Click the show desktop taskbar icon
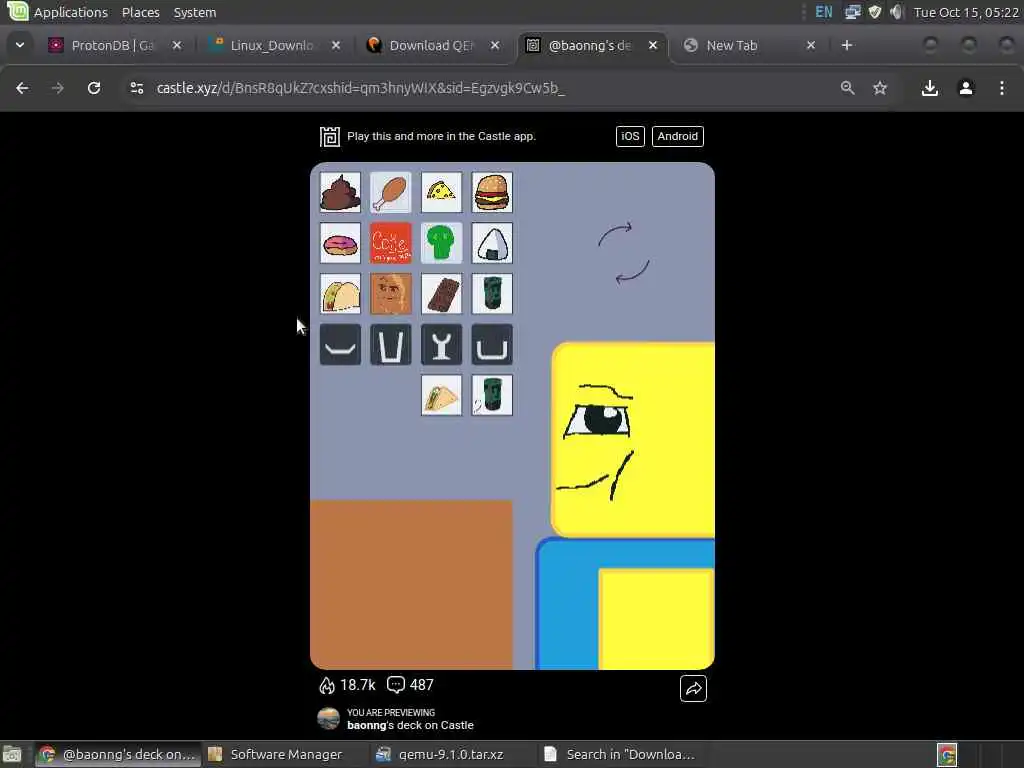Viewport: 1024px width, 768px height. pyautogui.click(x=12, y=755)
